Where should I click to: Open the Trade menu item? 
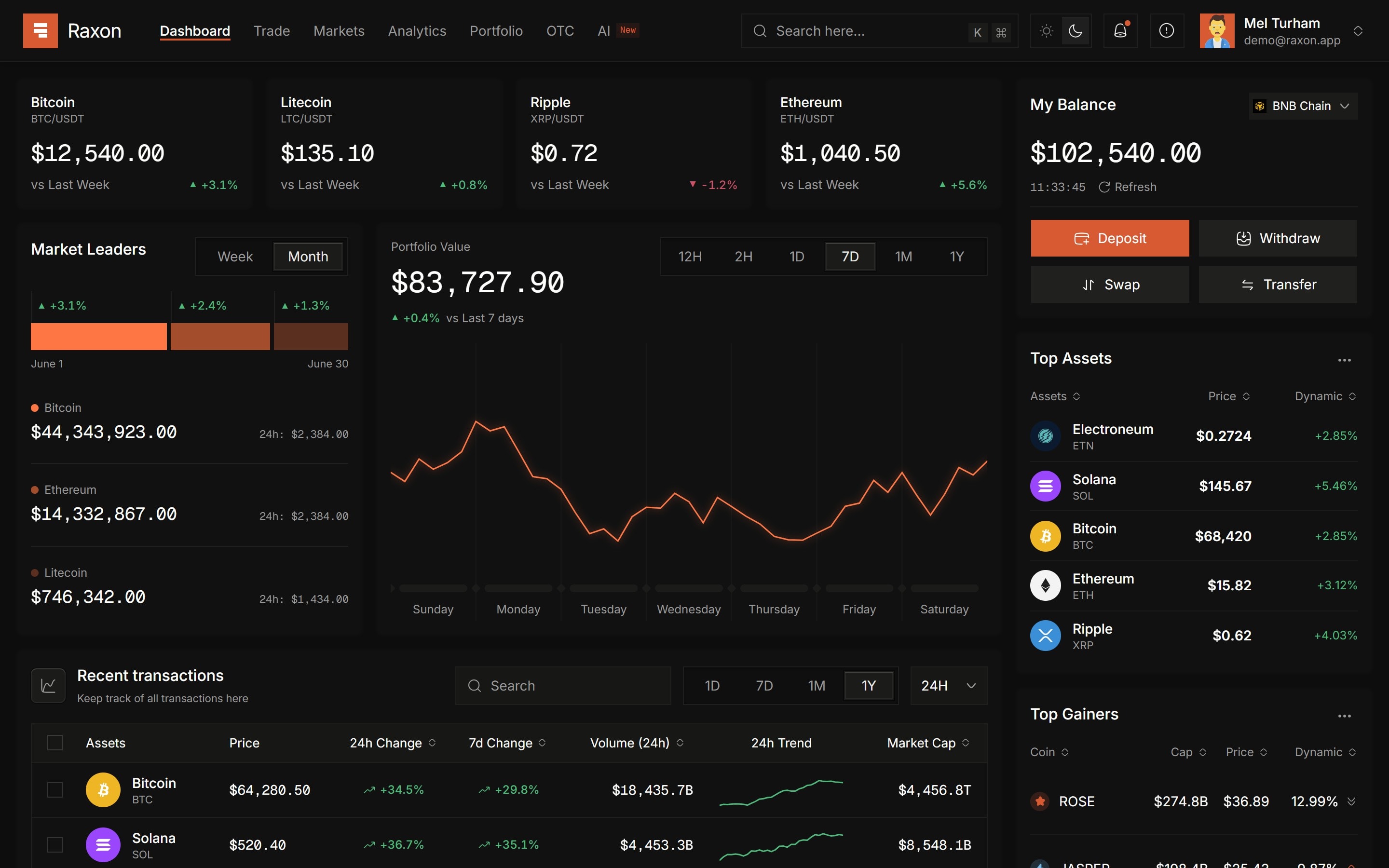pos(272,31)
